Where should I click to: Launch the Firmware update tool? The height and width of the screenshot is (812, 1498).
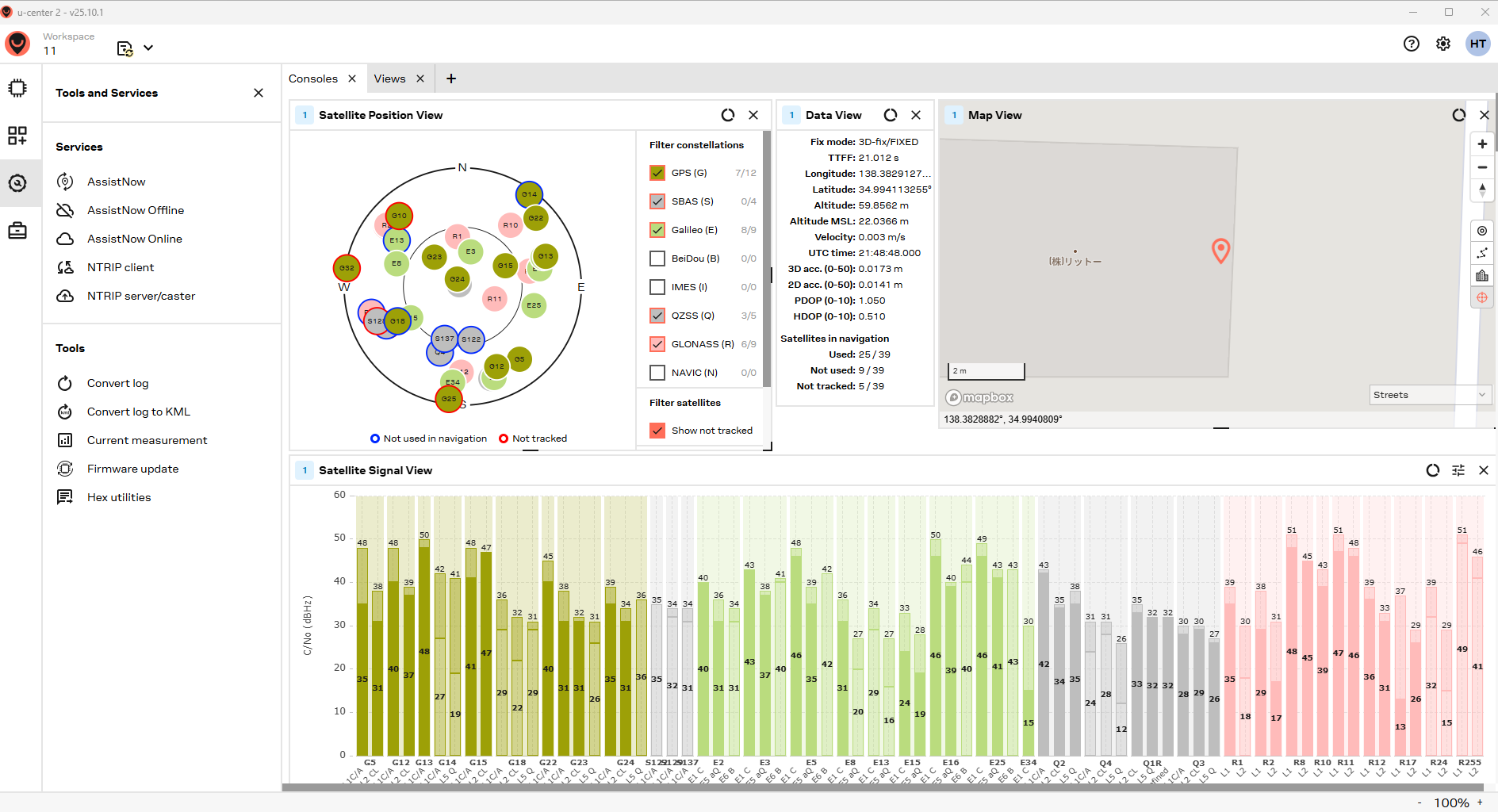(132, 469)
